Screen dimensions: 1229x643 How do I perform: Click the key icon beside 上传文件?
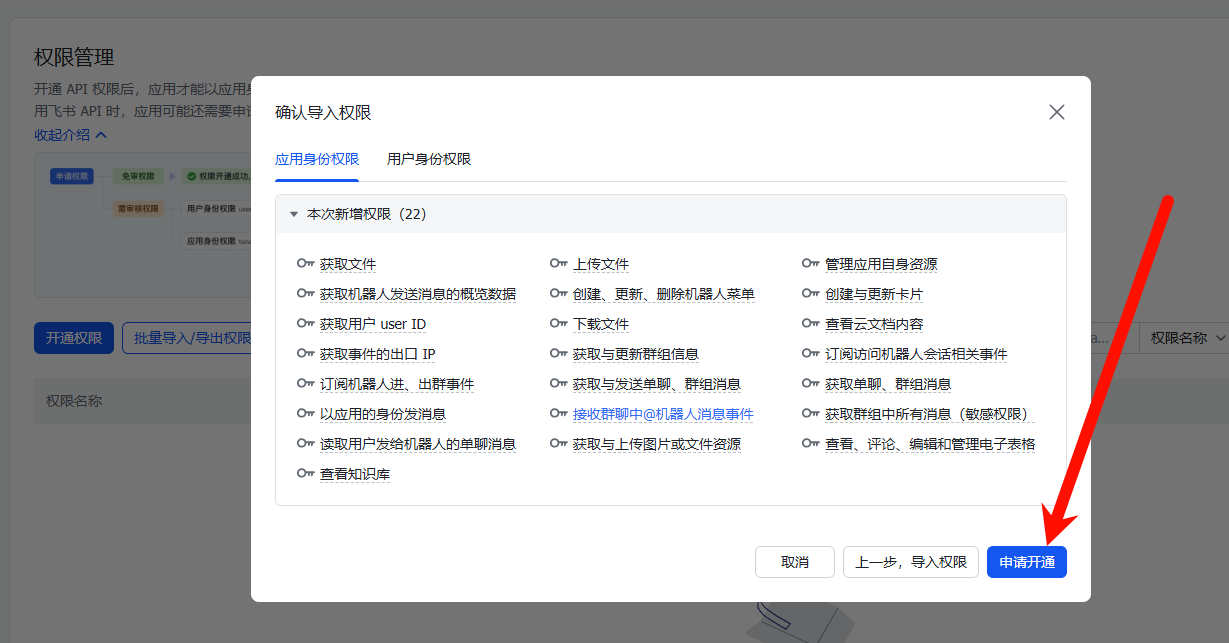tap(559, 264)
